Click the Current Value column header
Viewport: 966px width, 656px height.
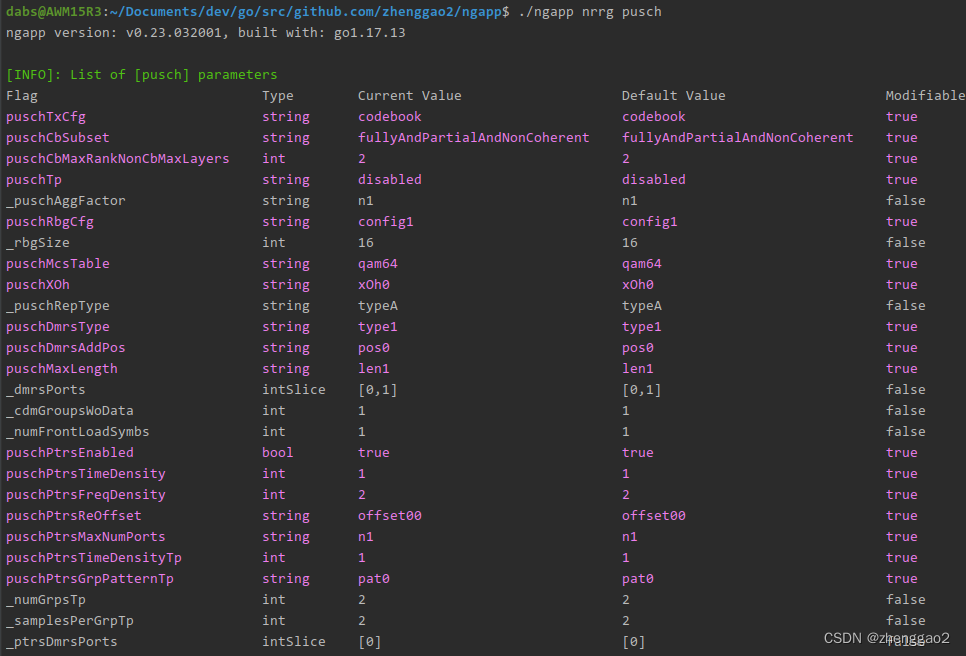click(x=410, y=95)
